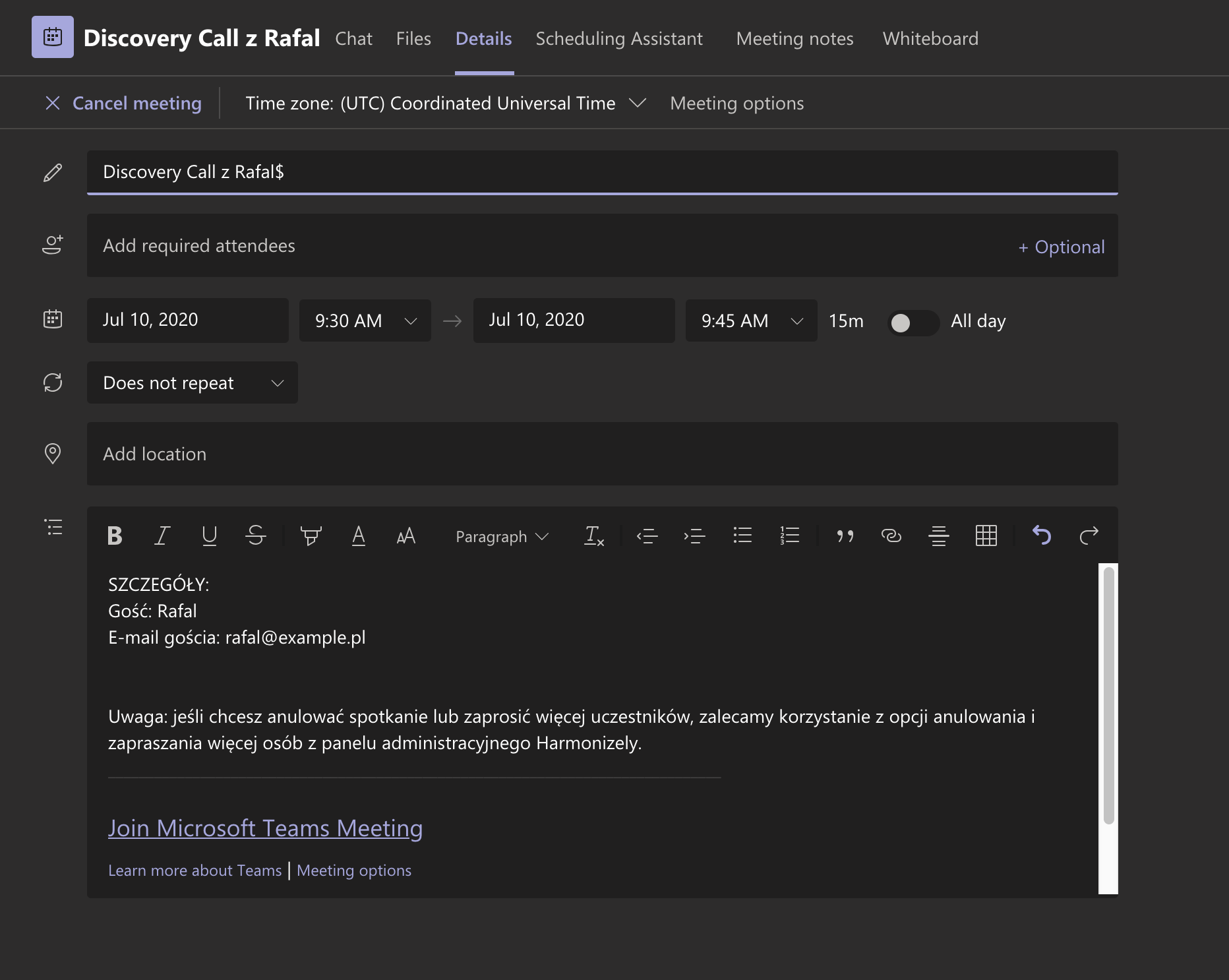This screenshot has width=1229, height=980.
Task: Open the Whiteboard tab
Action: tap(930, 38)
